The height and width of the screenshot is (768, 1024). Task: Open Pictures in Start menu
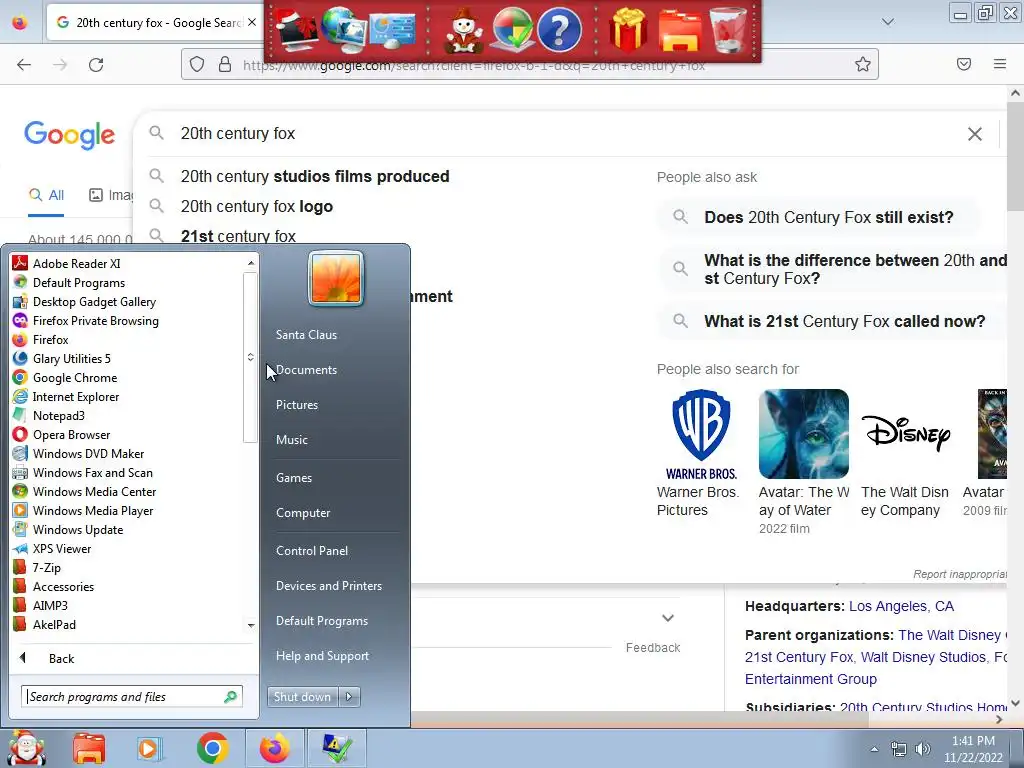[297, 405]
